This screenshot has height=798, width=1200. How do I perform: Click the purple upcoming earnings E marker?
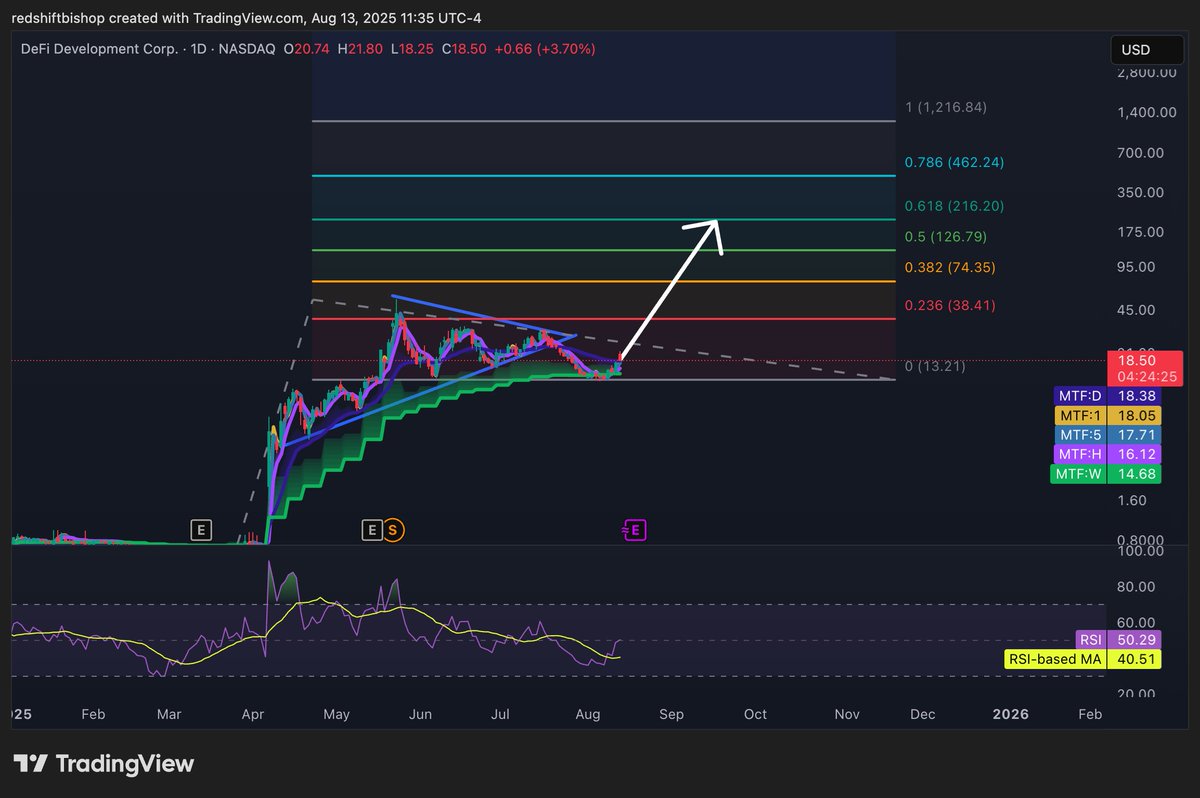(x=634, y=529)
